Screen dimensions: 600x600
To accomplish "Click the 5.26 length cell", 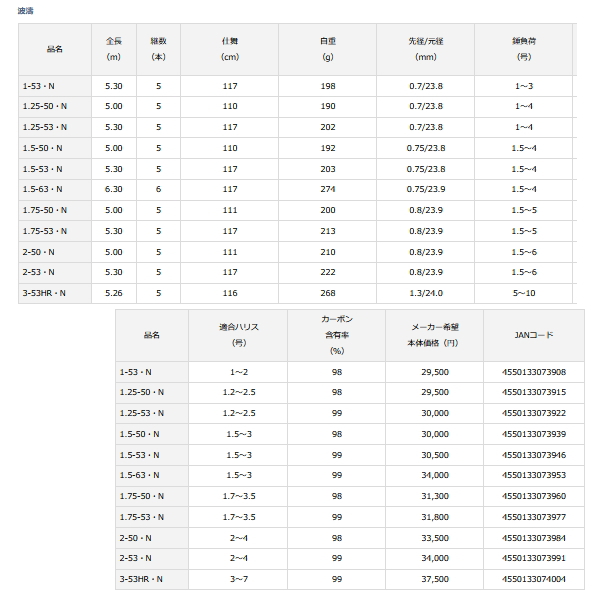I will pyautogui.click(x=114, y=293).
